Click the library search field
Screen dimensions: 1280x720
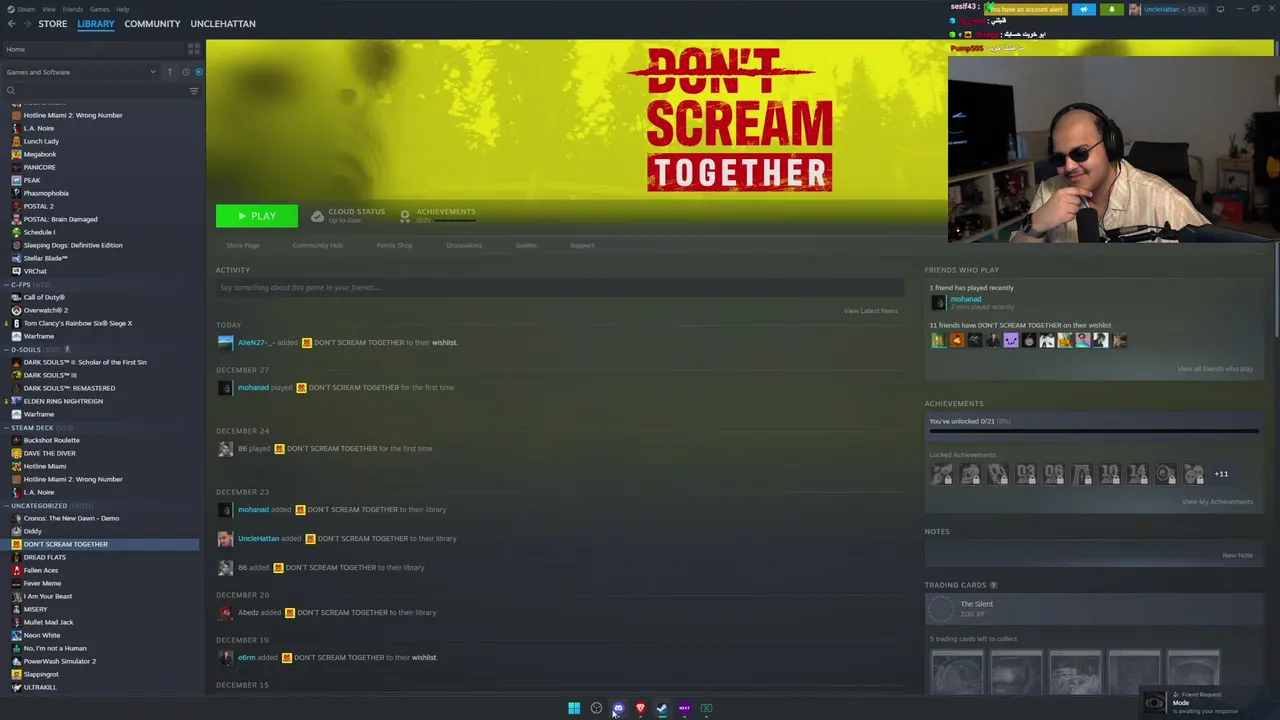click(x=95, y=91)
